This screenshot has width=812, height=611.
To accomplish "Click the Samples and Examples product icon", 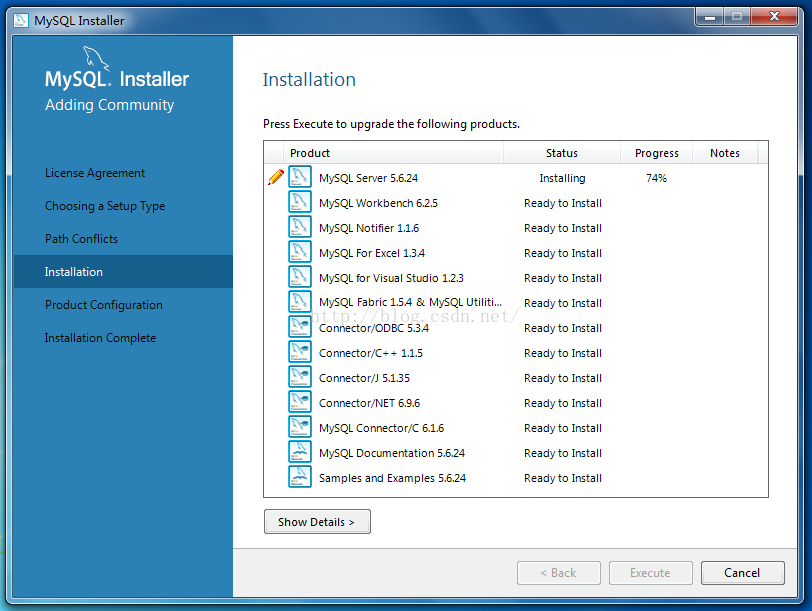I will [300, 478].
